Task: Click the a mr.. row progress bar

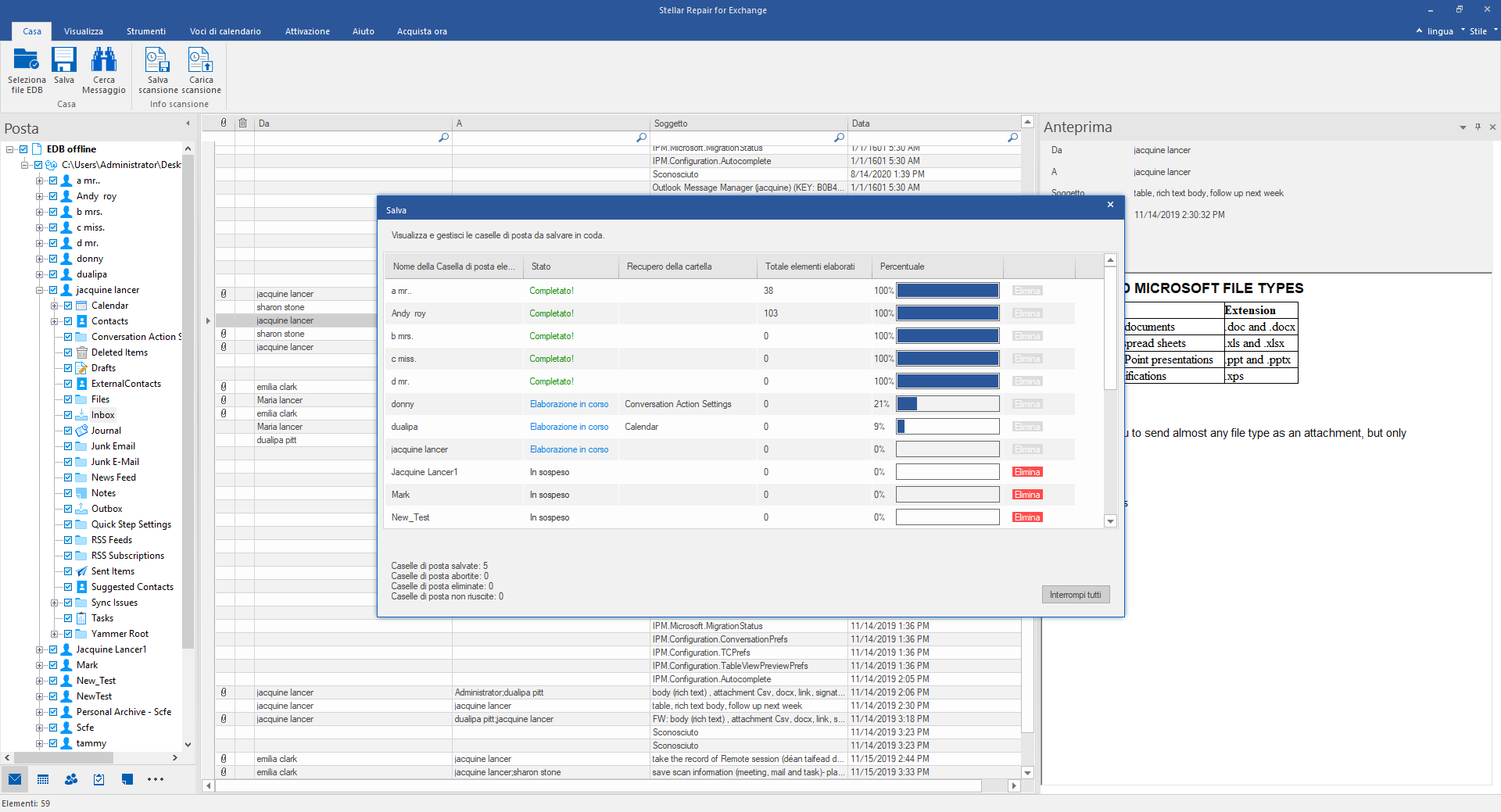Action: click(948, 291)
